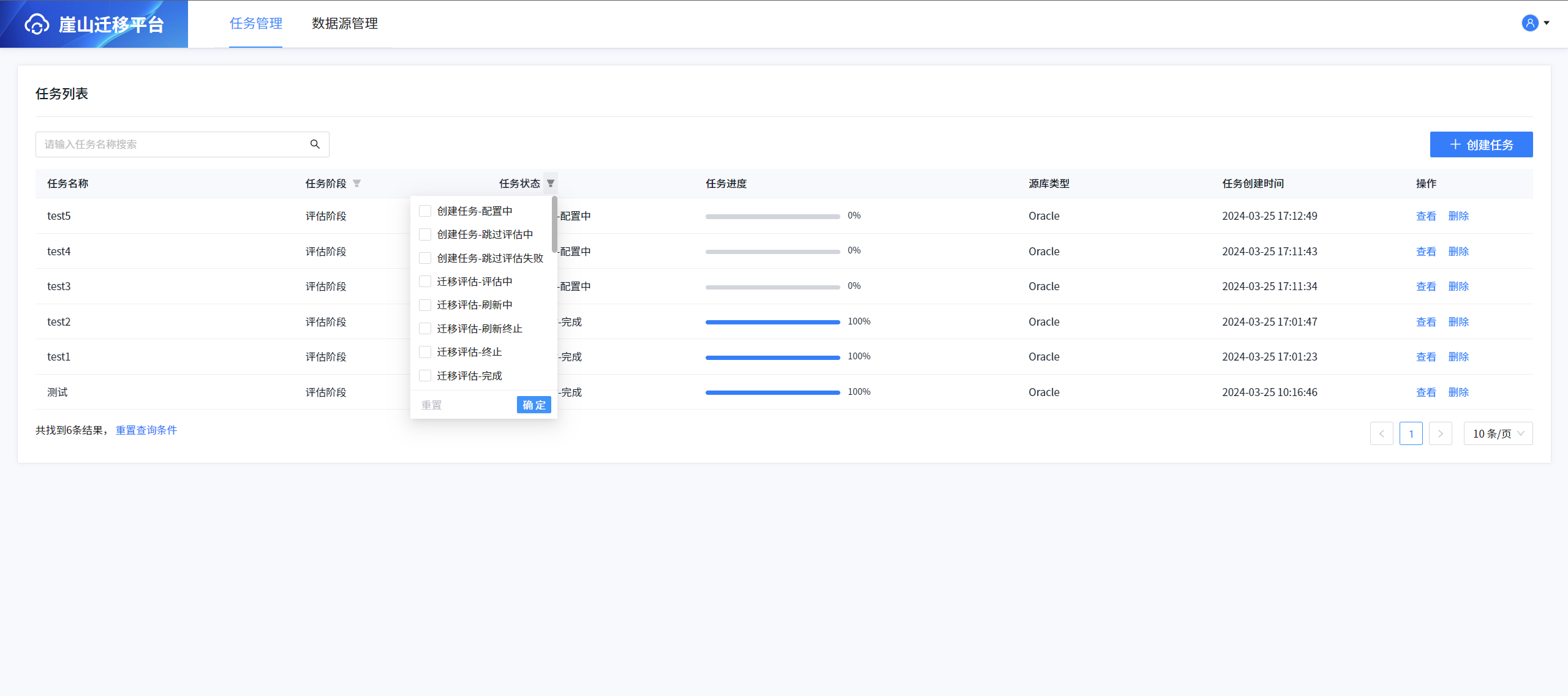Go to previous page arrow
The width and height of the screenshot is (1568, 696).
(1381, 433)
